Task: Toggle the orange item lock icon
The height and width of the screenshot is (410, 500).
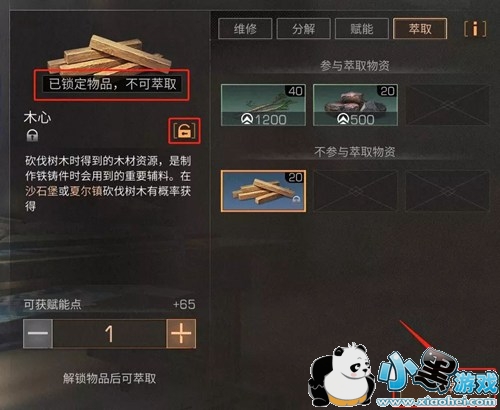Action: tap(184, 131)
